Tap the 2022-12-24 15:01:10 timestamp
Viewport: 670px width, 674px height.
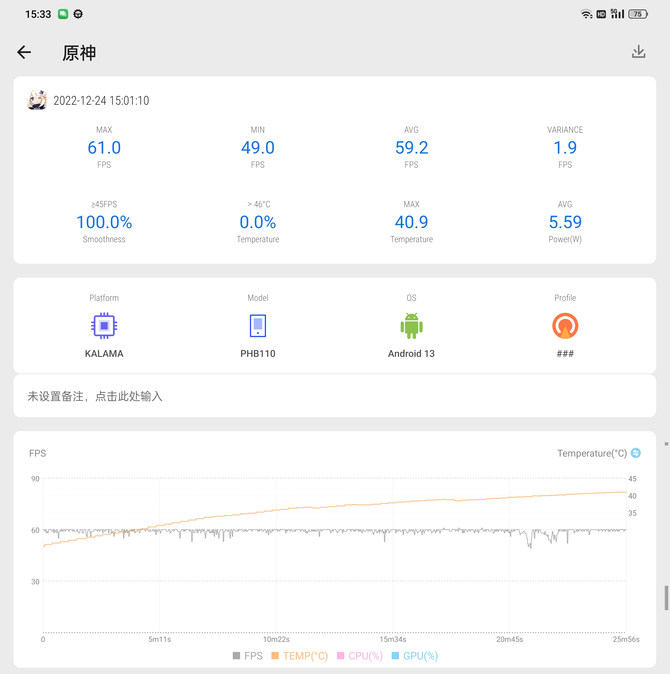point(101,101)
